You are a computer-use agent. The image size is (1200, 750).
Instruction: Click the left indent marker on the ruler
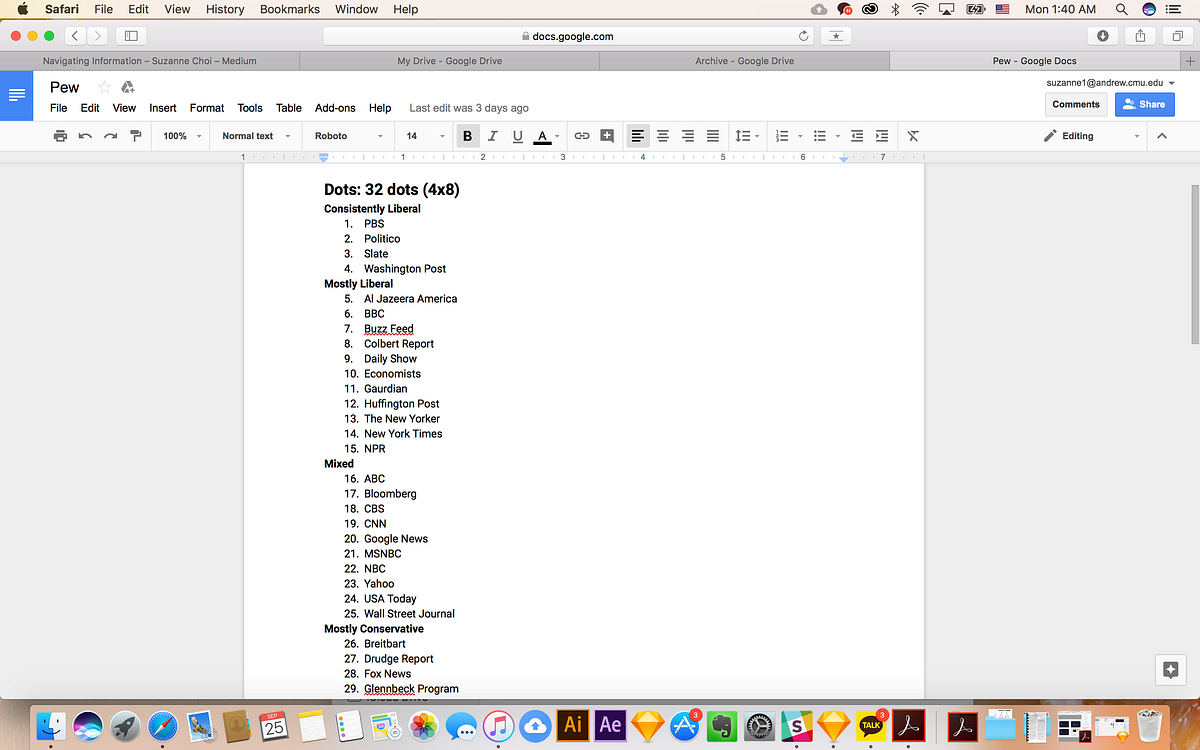pyautogui.click(x=323, y=159)
